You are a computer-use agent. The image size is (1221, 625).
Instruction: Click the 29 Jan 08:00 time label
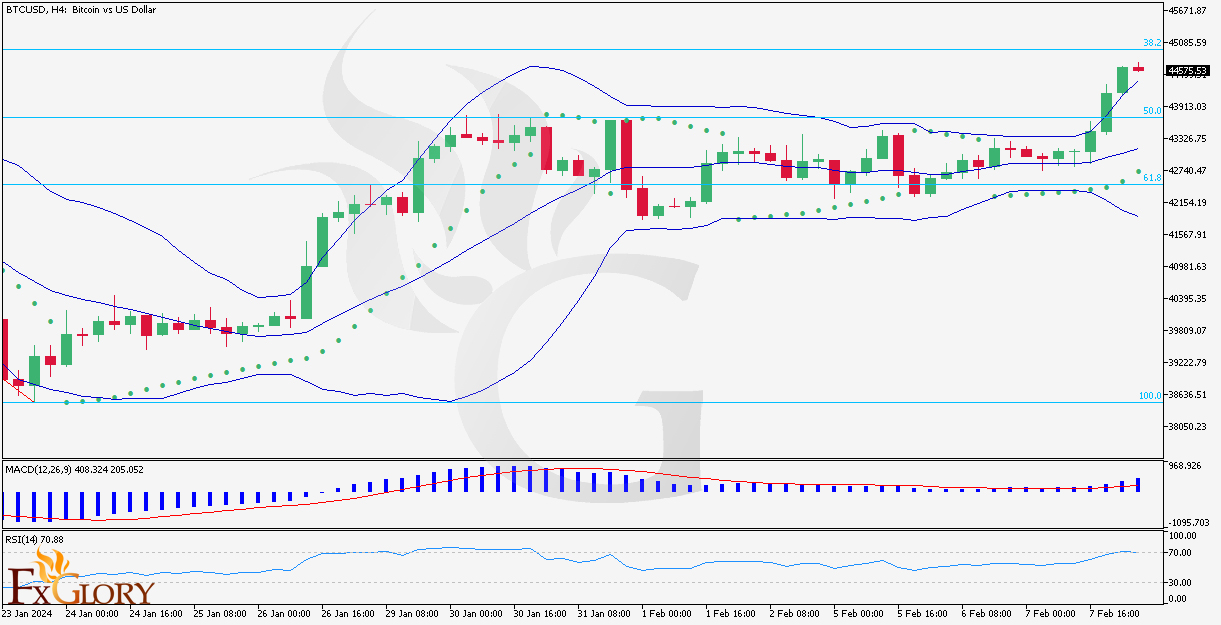coord(413,615)
